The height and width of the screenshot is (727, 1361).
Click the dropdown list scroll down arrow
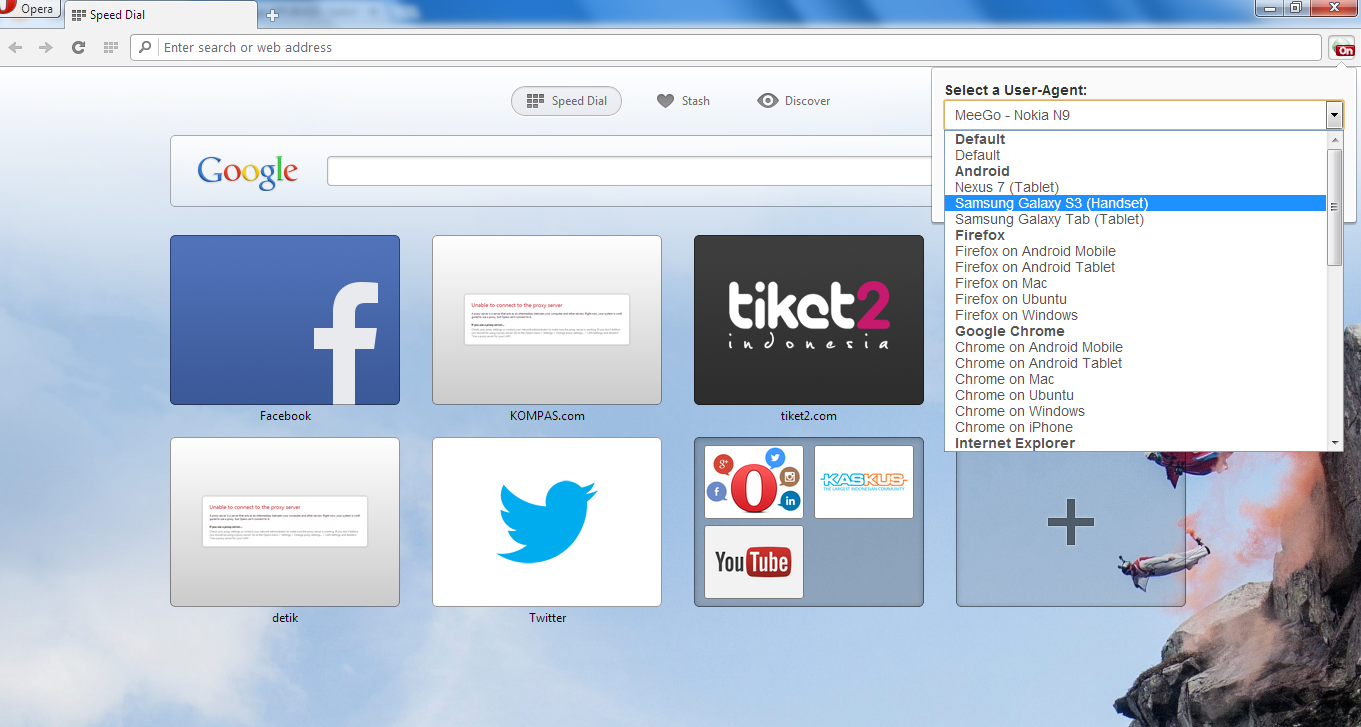[x=1334, y=442]
